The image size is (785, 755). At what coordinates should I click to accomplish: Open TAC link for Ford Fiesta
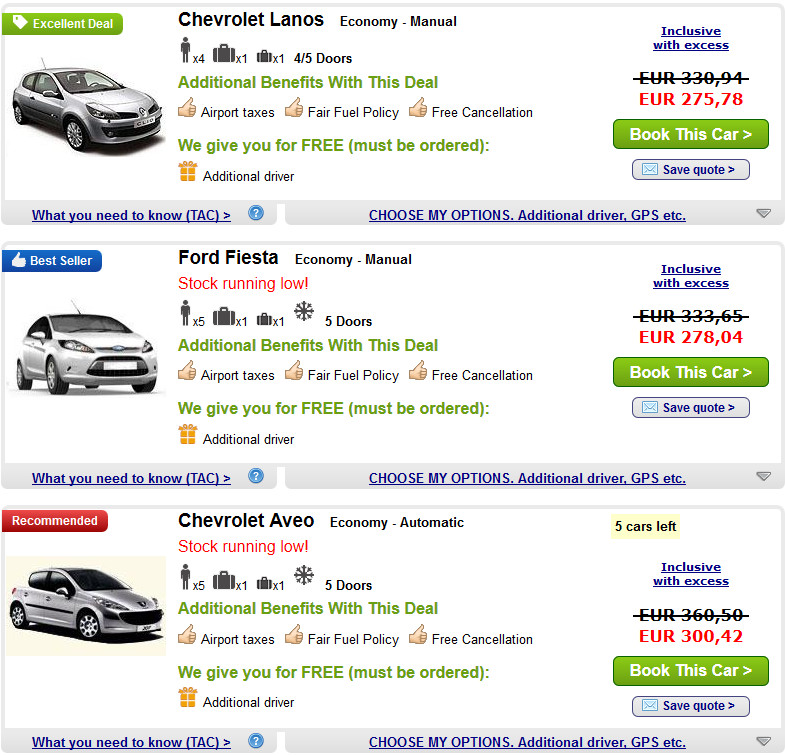pos(131,478)
